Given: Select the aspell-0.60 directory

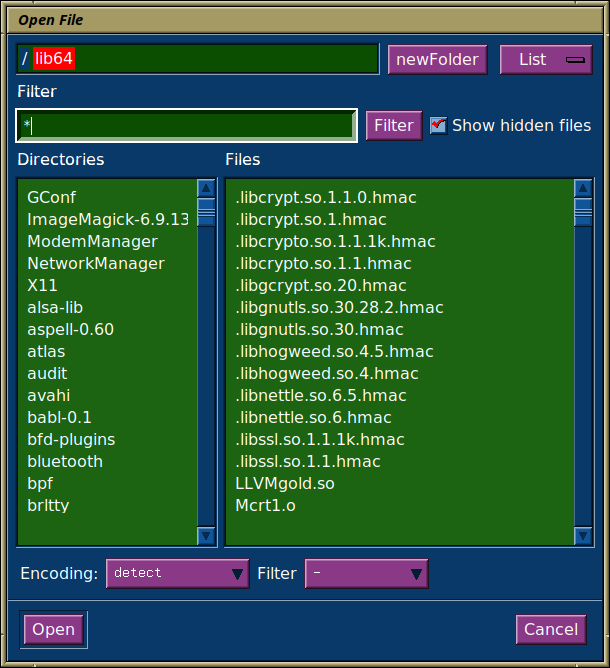Looking at the screenshot, I should [x=107, y=329].
